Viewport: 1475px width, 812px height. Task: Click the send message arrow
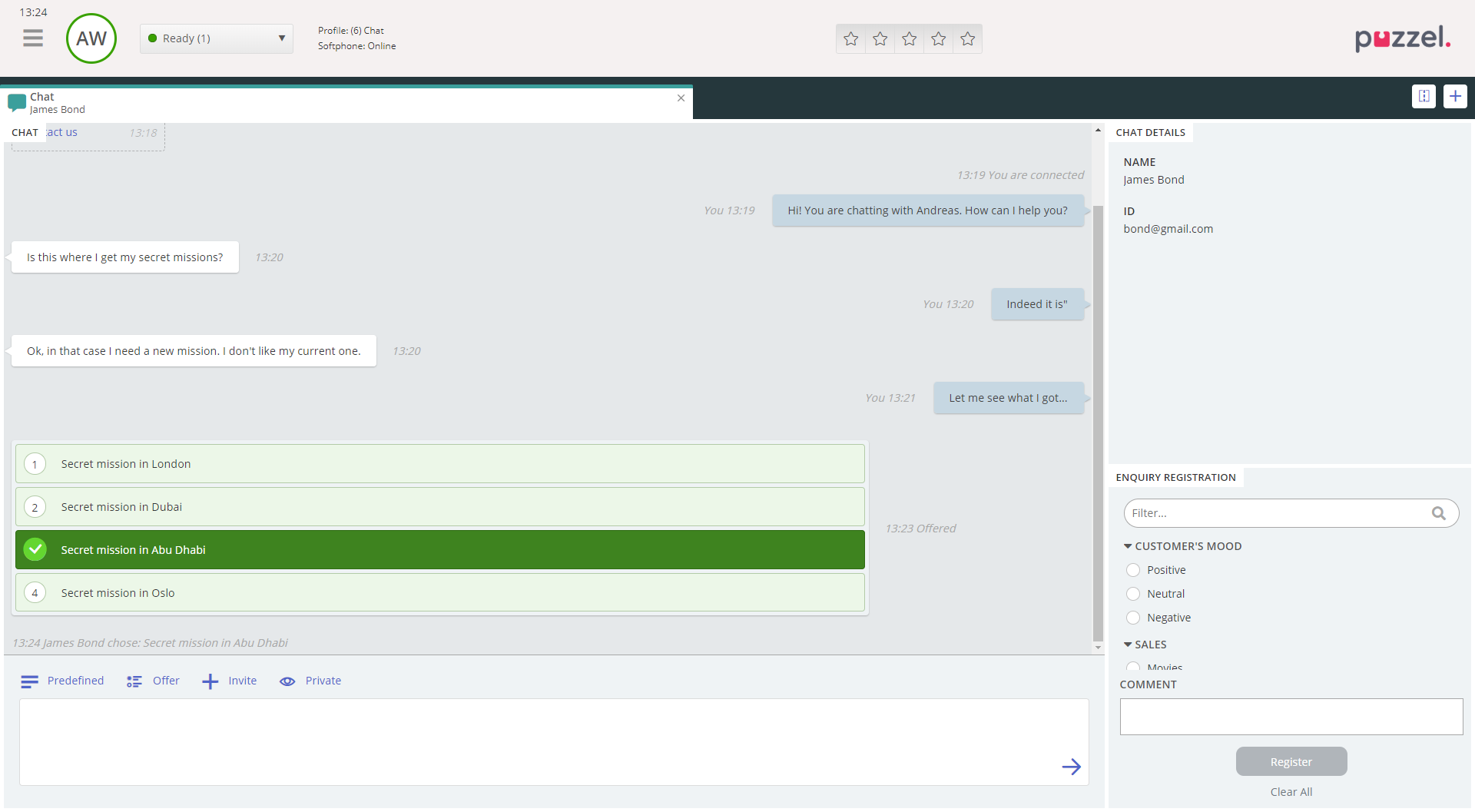pyautogui.click(x=1071, y=767)
